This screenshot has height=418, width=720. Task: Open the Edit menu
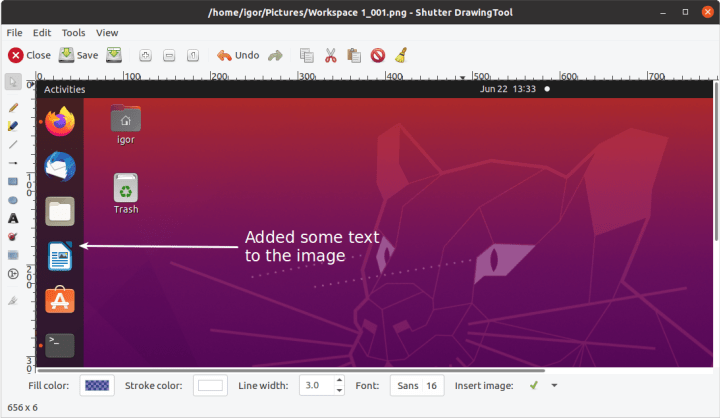(x=42, y=33)
